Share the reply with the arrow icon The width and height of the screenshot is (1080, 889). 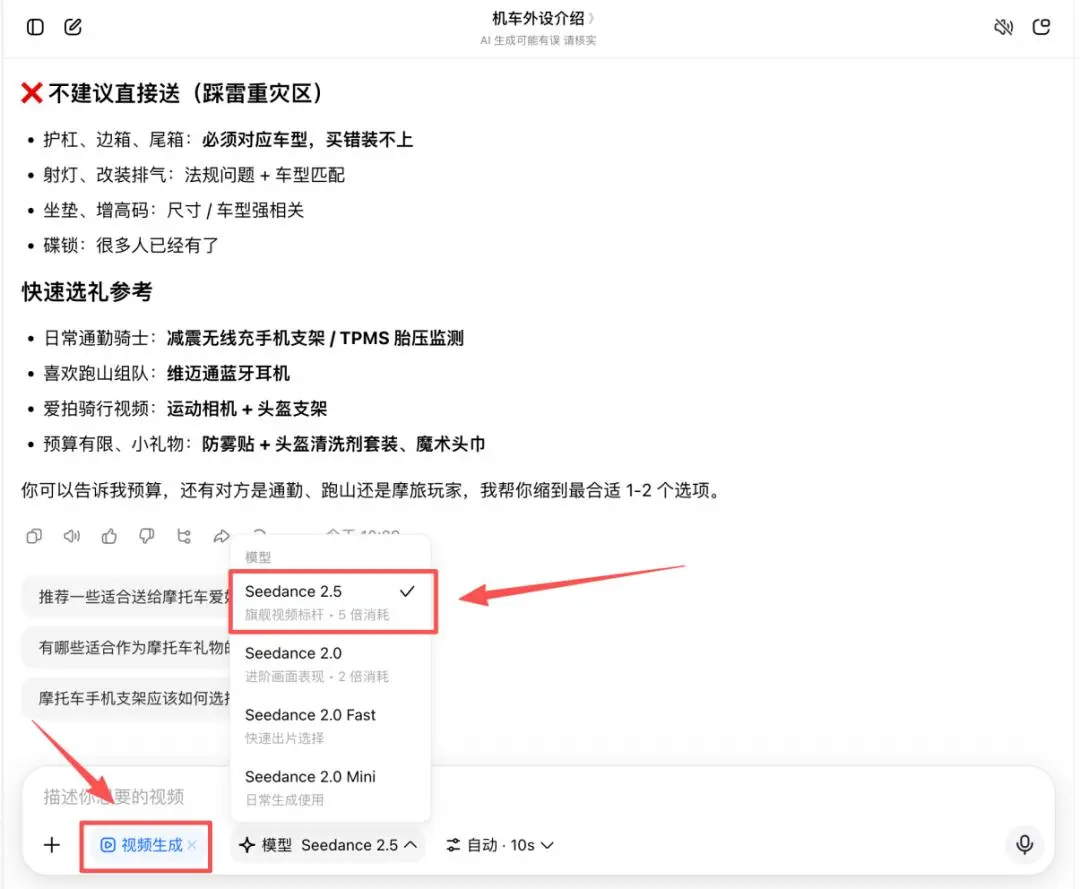(221, 536)
